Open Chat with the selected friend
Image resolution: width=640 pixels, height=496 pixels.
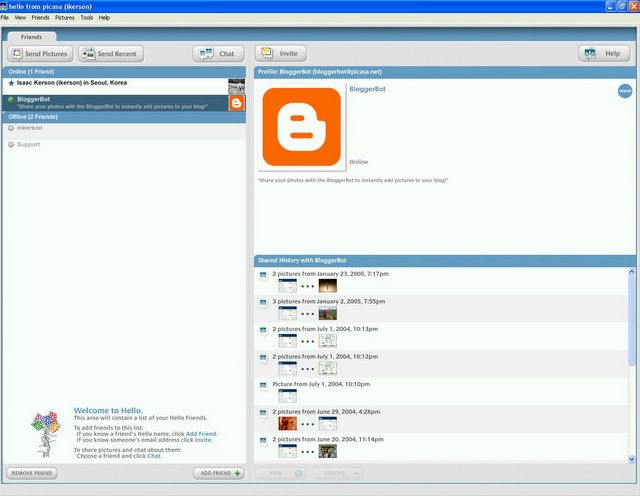218,53
